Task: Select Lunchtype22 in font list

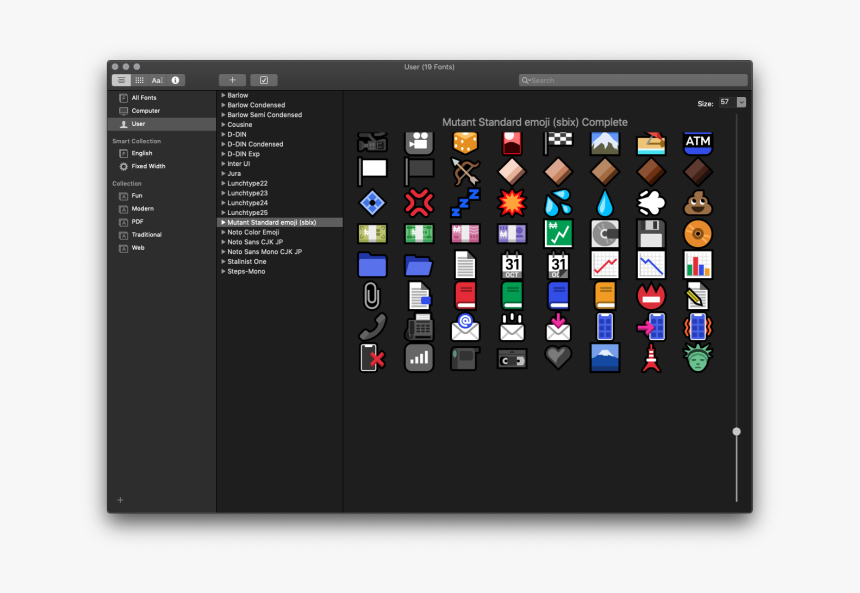Action: (280, 183)
